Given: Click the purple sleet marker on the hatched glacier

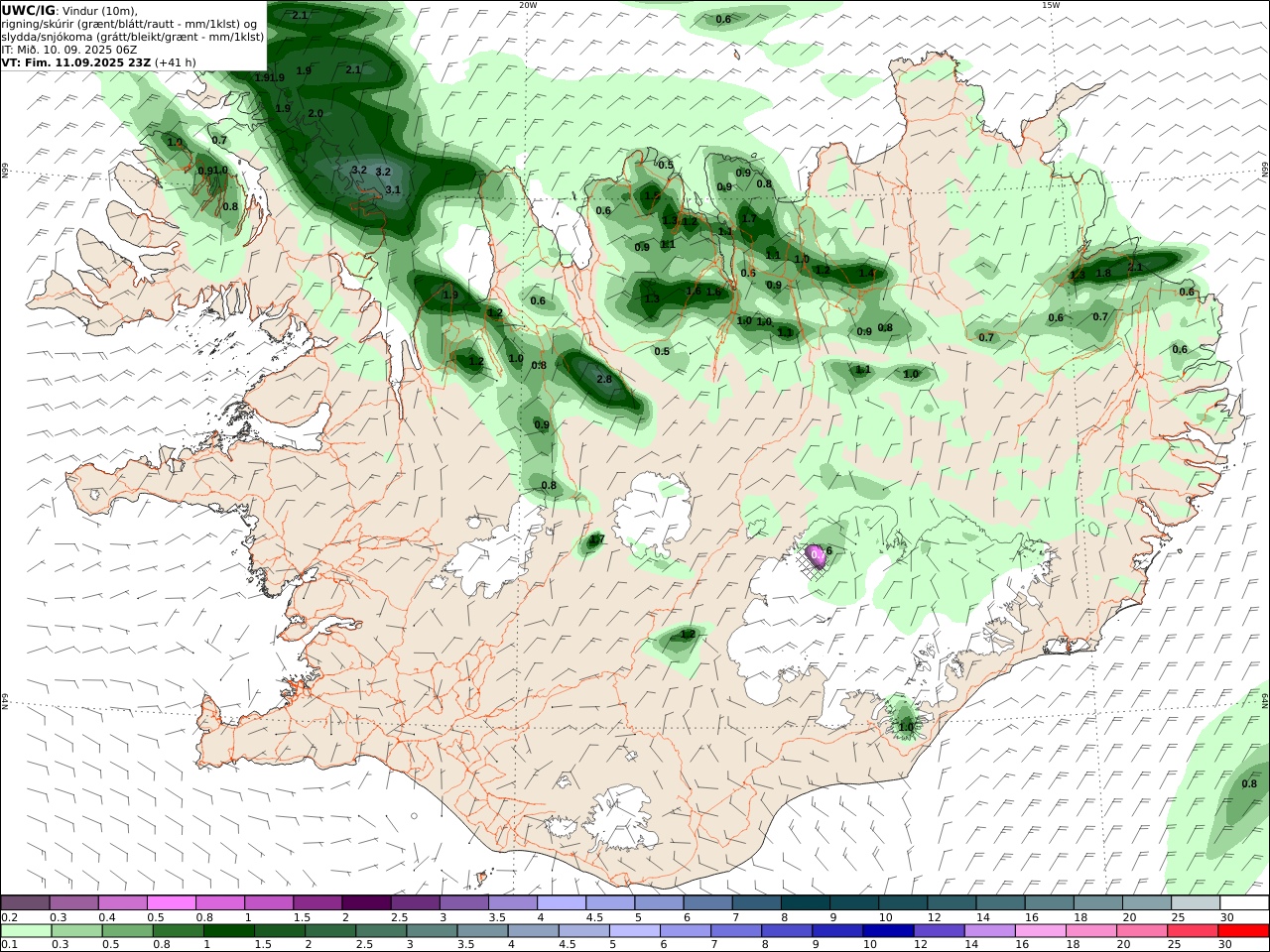Looking at the screenshot, I should pyautogui.click(x=817, y=555).
